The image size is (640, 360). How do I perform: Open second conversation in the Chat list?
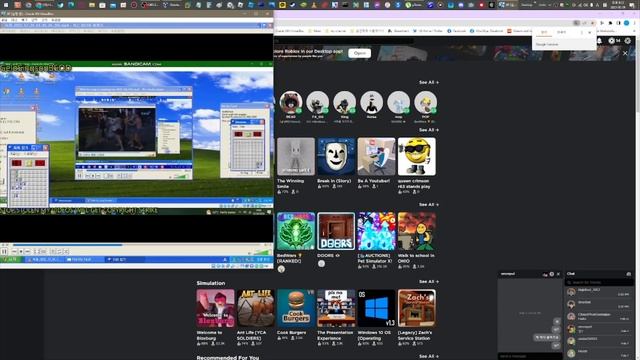click(x=598, y=304)
